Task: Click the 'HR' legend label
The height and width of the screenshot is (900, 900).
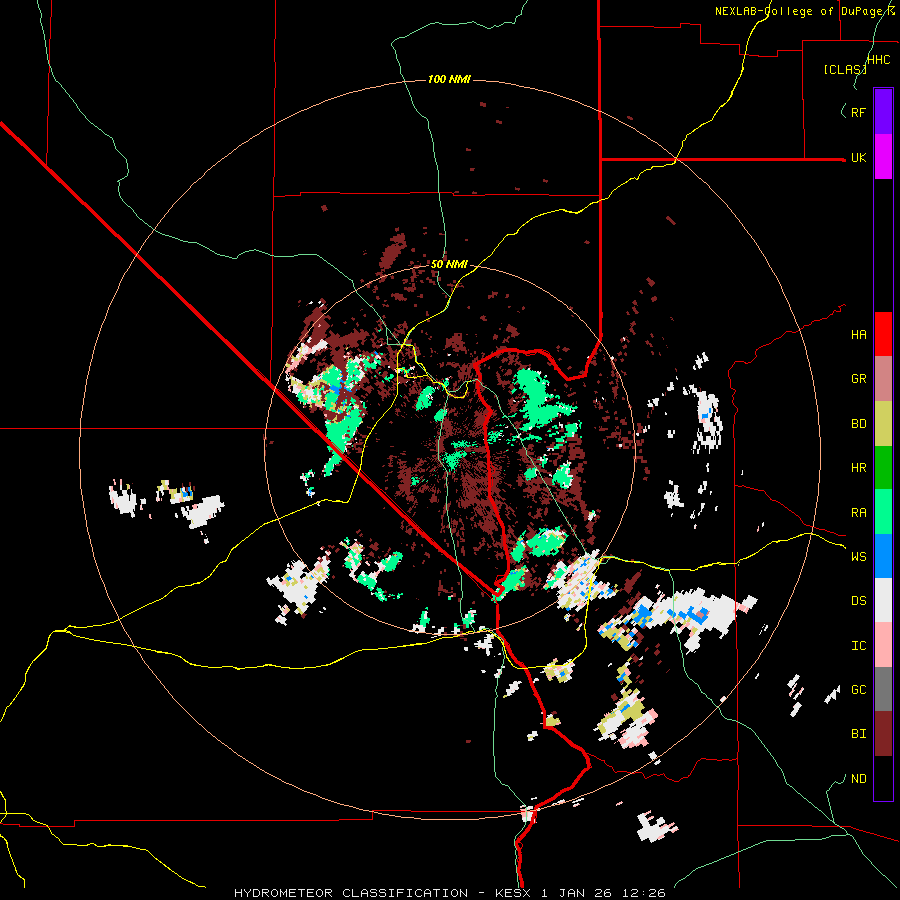Action: (858, 468)
